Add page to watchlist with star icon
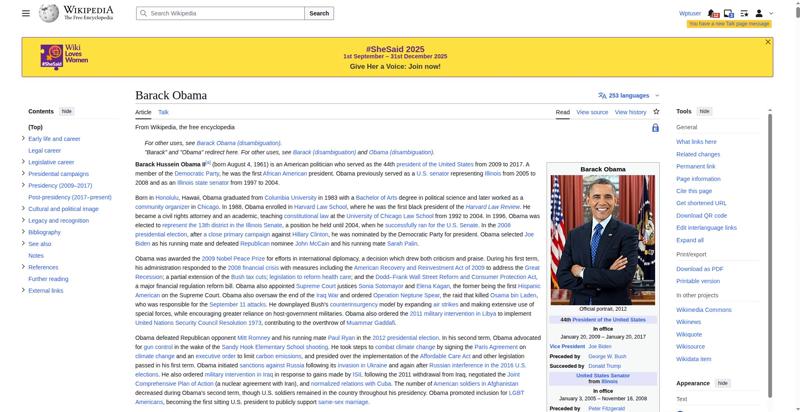800x412 pixels. (x=656, y=112)
